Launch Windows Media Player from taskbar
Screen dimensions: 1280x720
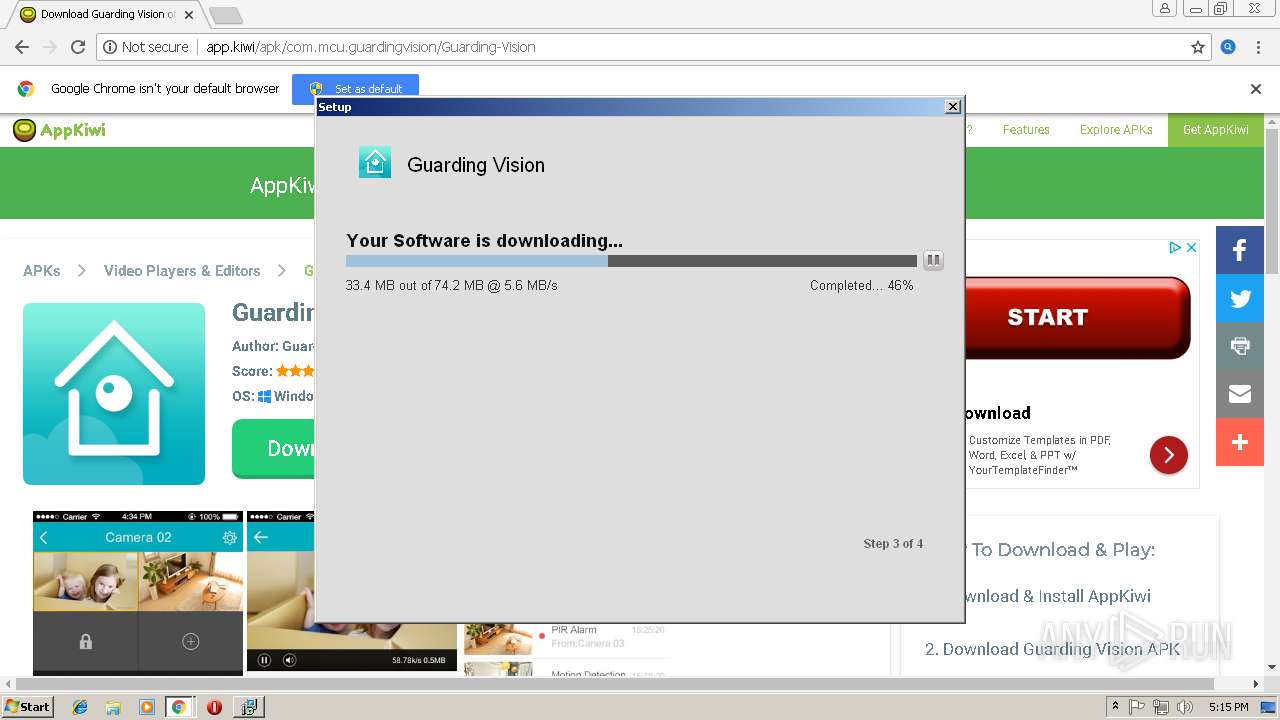click(146, 707)
